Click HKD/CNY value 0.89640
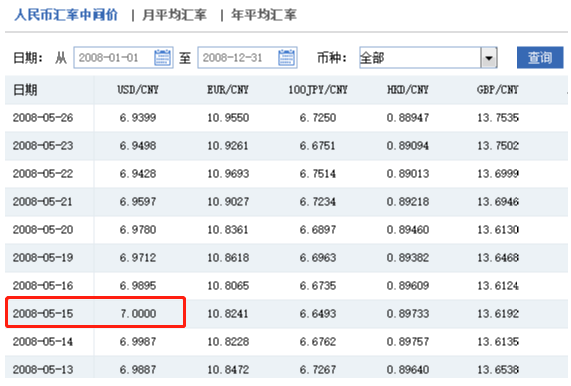The image size is (571, 386). (408, 370)
